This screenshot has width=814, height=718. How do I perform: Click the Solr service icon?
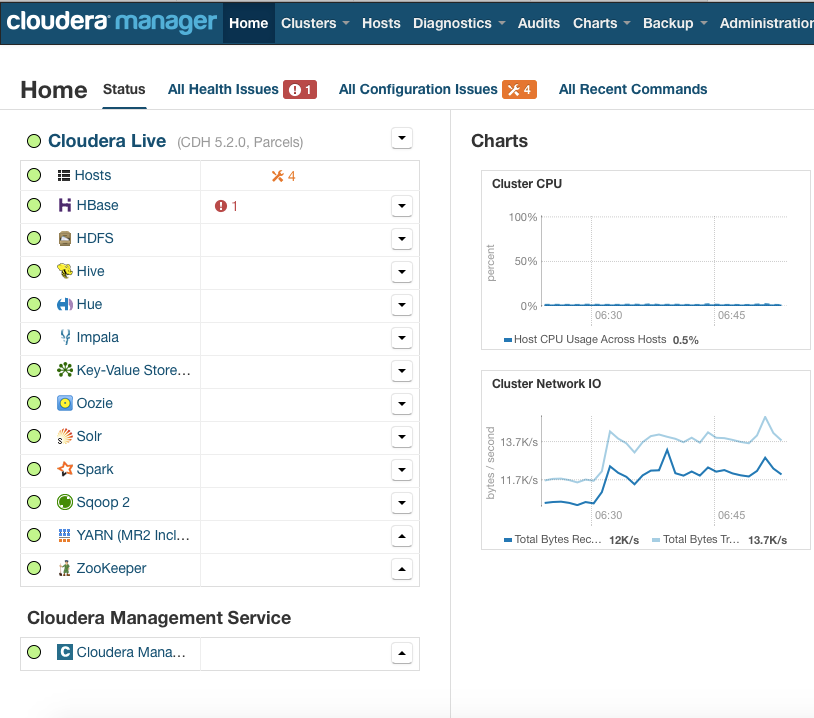click(64, 436)
